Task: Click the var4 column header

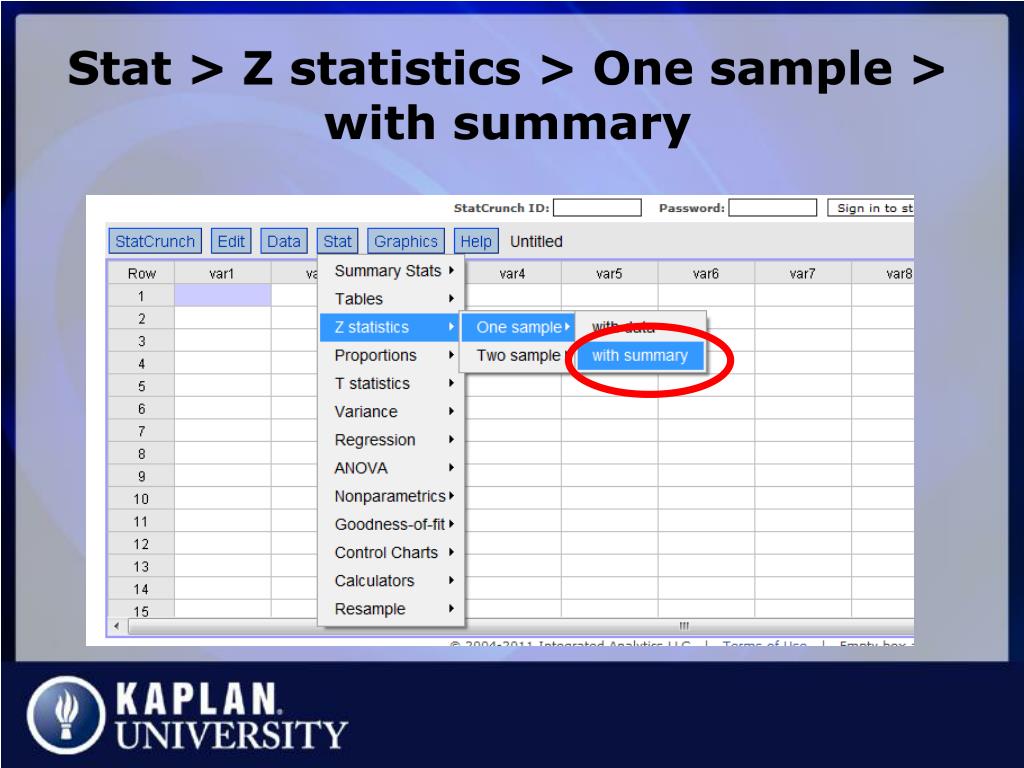Action: click(x=513, y=273)
